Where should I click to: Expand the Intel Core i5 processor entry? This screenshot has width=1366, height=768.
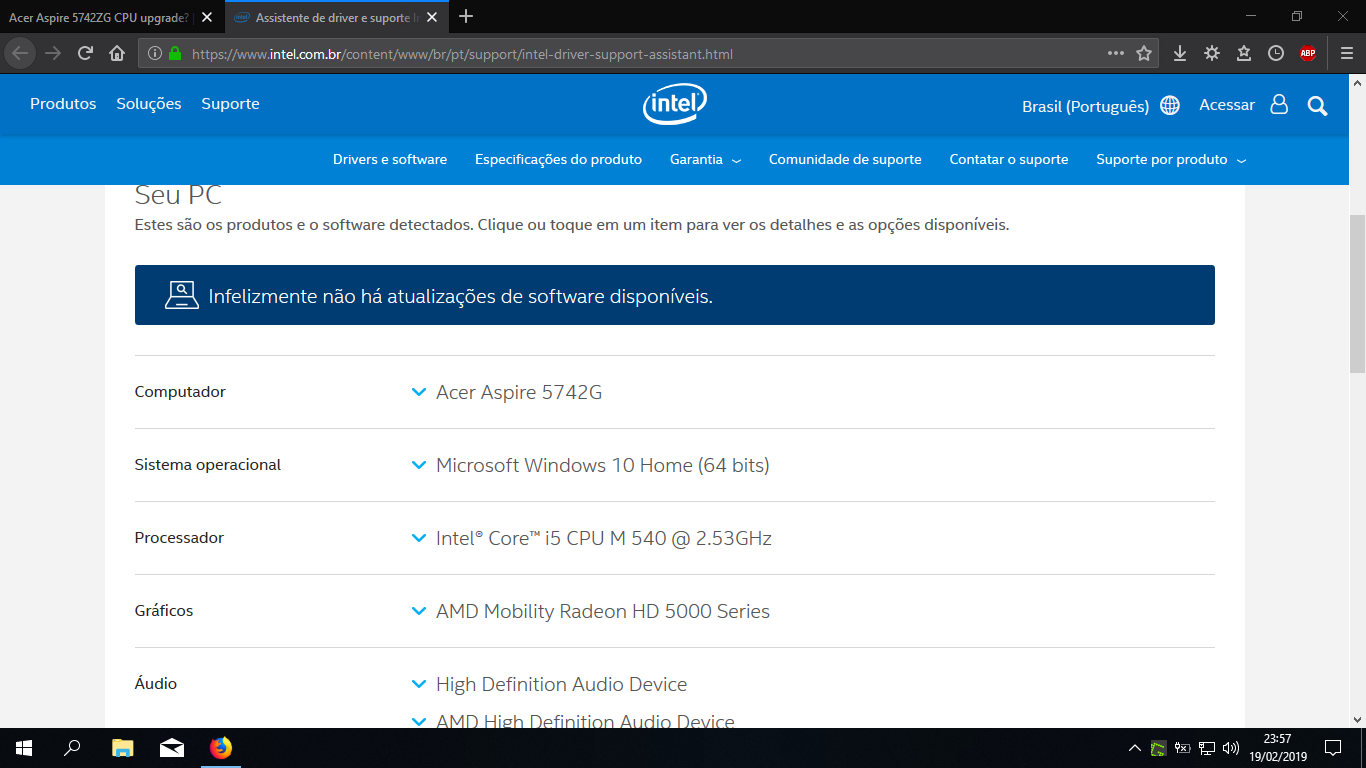coord(603,538)
